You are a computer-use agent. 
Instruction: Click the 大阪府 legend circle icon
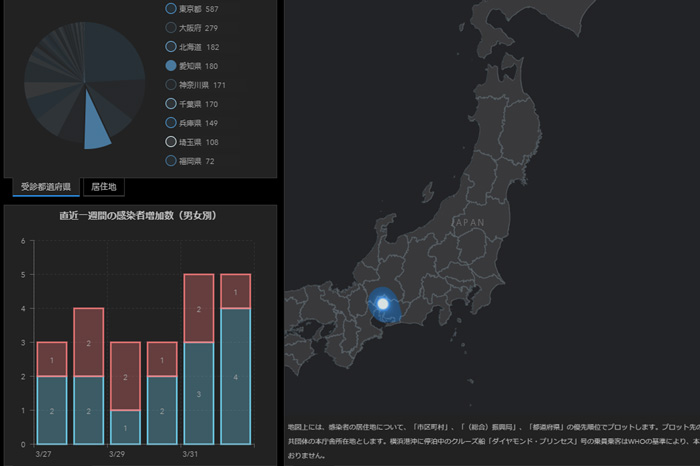point(170,27)
